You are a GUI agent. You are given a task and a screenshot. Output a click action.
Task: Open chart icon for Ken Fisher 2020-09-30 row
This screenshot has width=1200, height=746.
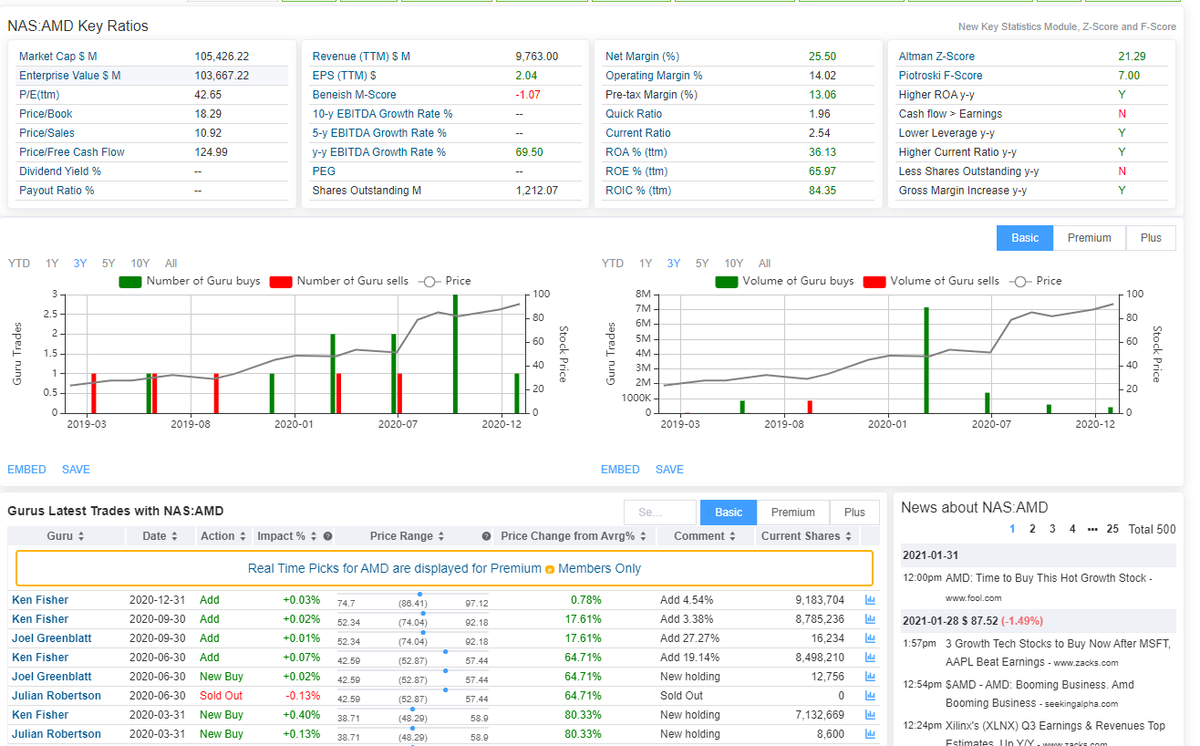click(869, 619)
